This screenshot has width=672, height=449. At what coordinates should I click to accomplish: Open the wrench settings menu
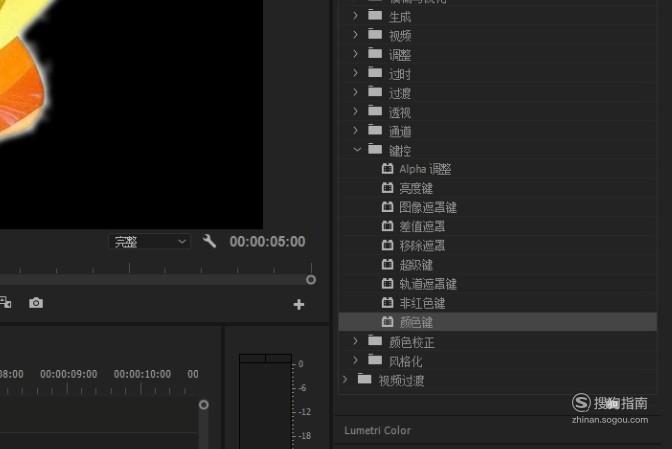coord(209,241)
